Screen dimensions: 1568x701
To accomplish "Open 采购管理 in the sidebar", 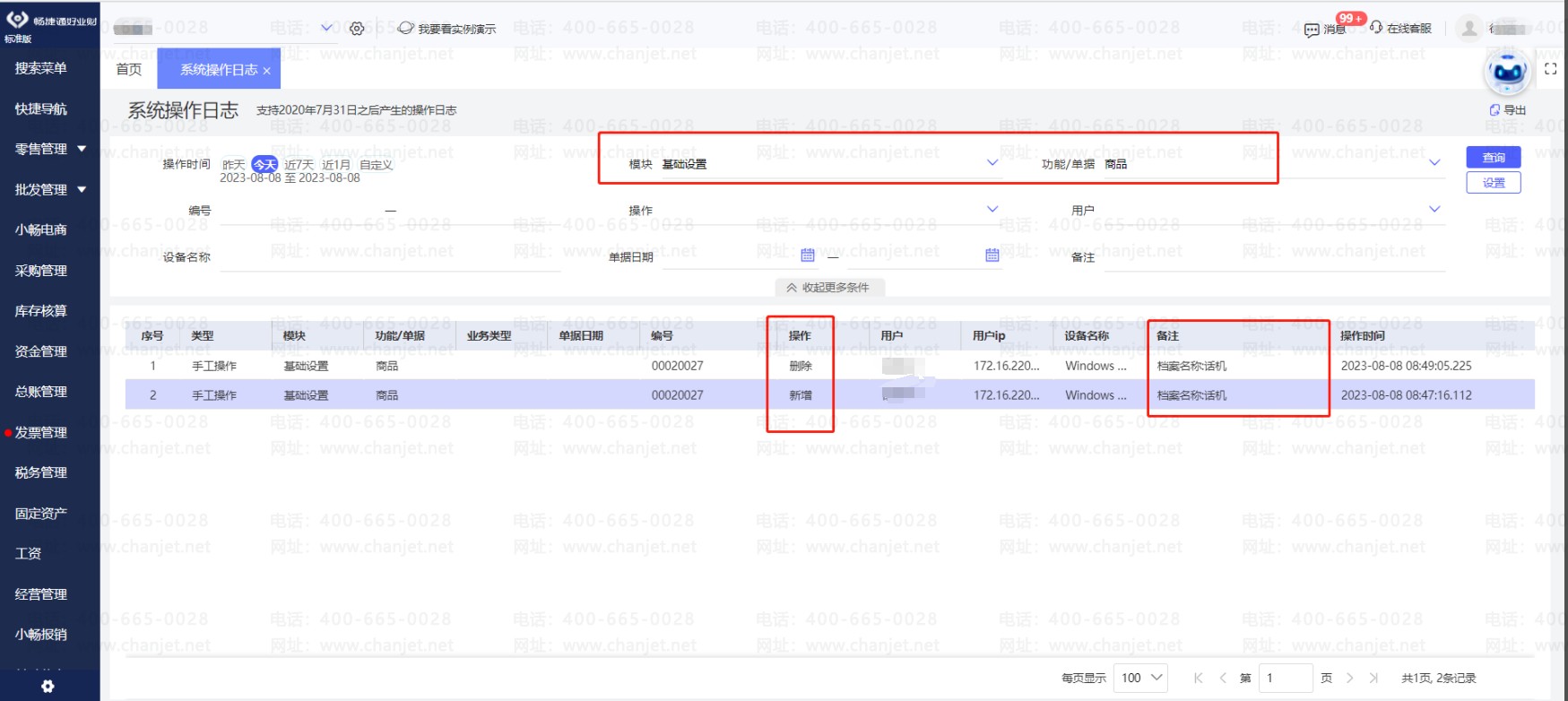I will pos(41,270).
